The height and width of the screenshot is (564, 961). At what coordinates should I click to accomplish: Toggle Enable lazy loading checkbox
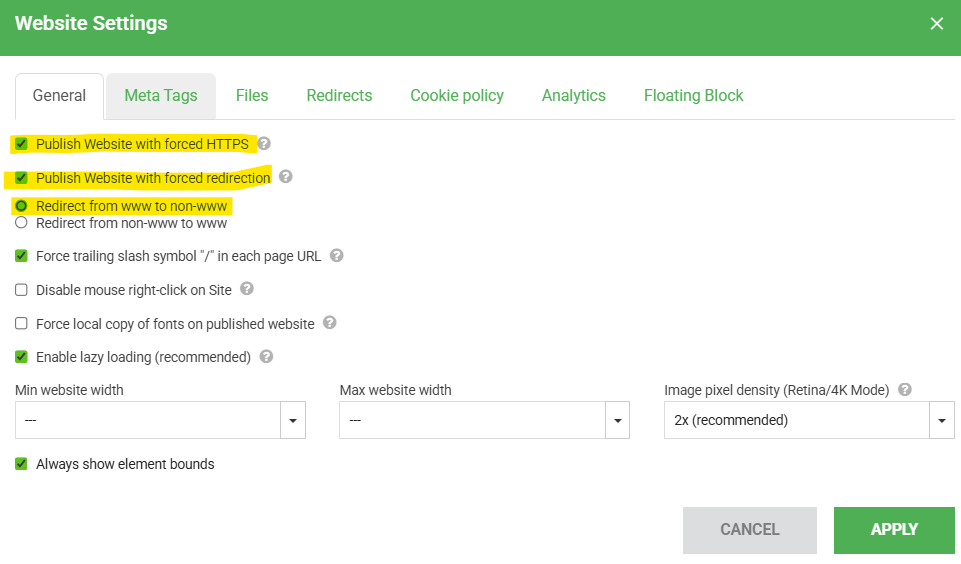click(x=21, y=357)
